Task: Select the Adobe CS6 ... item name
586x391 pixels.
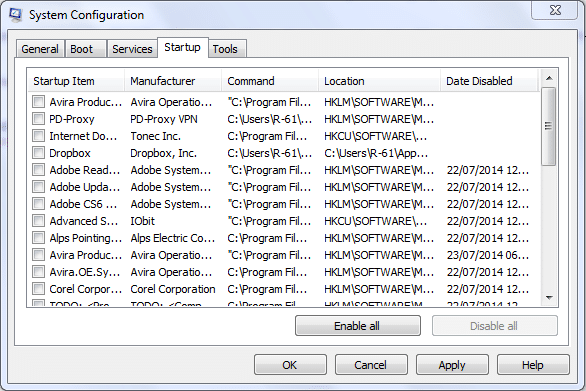Action: pyautogui.click(x=83, y=204)
